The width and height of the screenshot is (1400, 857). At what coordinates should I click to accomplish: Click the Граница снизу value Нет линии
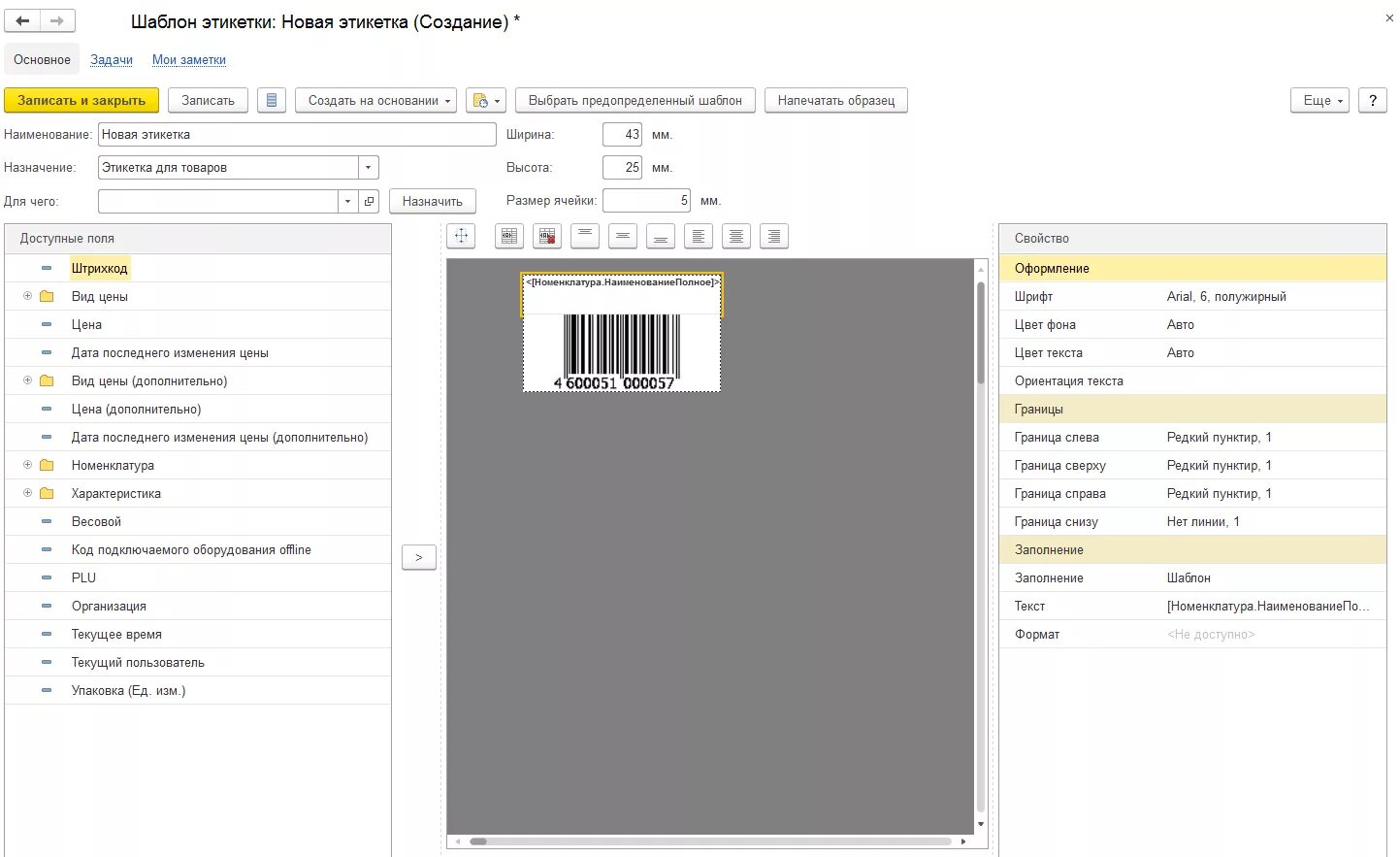point(1203,521)
